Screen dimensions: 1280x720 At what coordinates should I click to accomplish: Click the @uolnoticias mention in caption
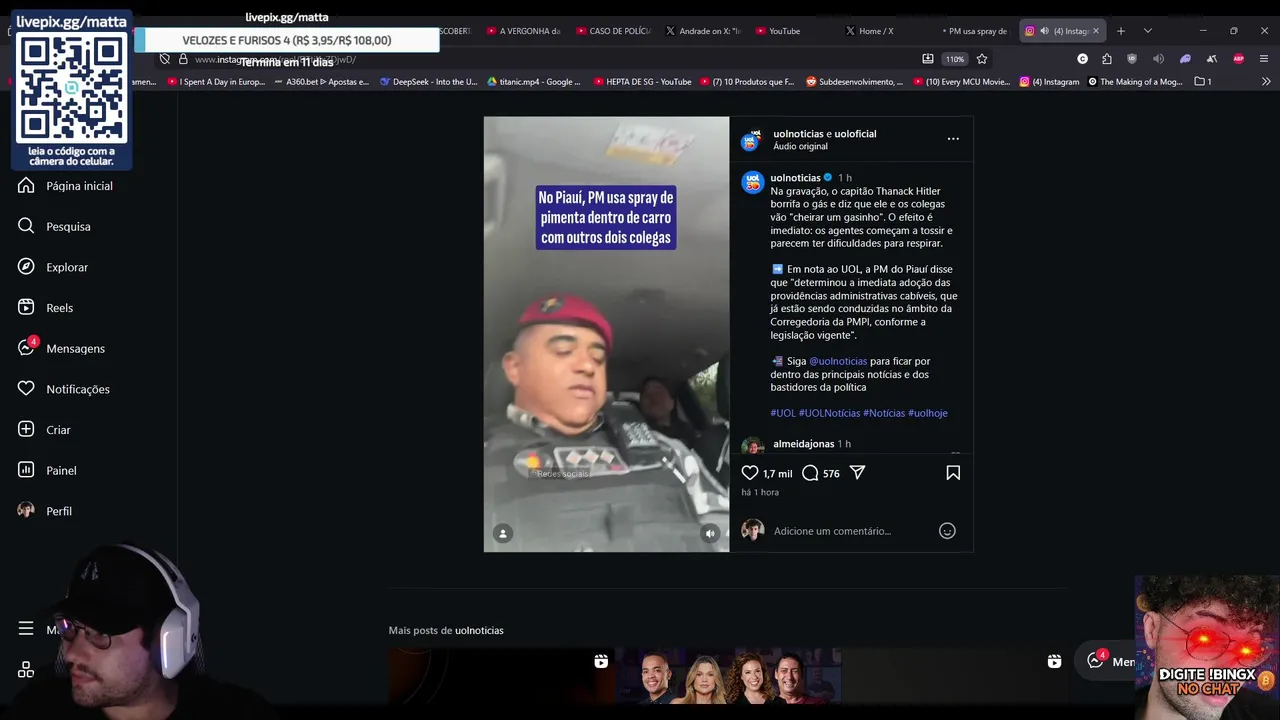click(838, 361)
